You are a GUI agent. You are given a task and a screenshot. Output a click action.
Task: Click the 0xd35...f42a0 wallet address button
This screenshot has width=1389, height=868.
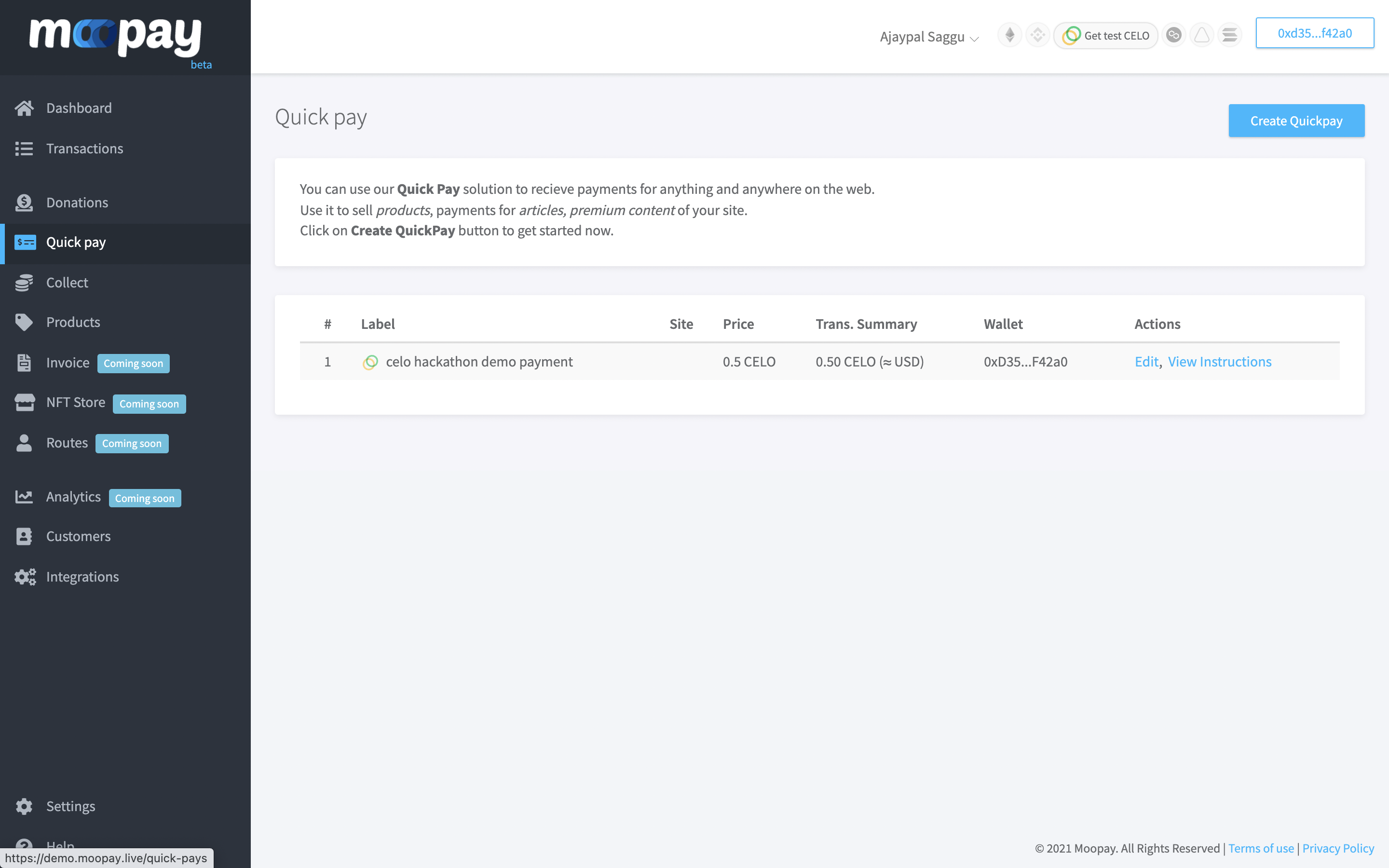coord(1314,33)
